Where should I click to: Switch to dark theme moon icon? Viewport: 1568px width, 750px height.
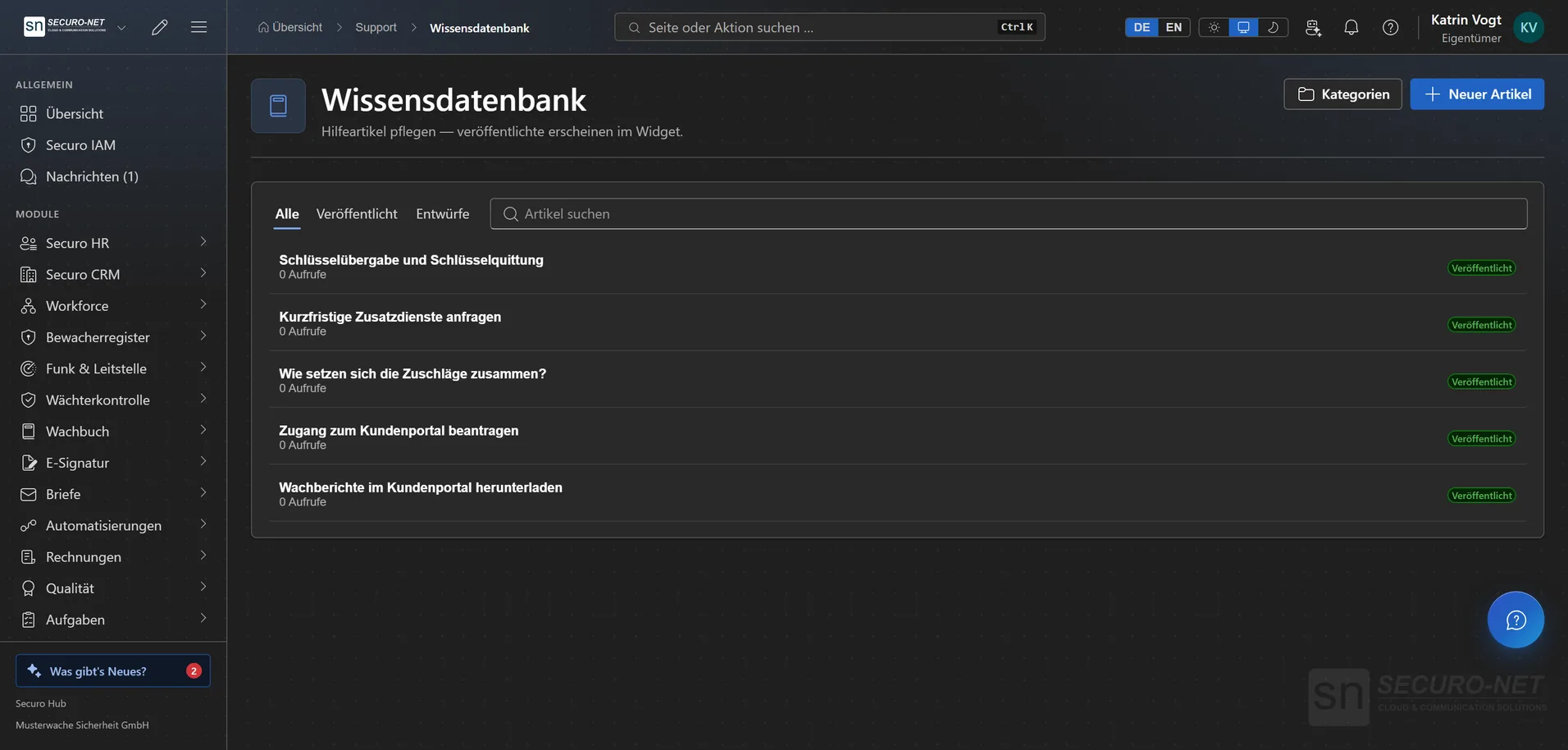[1273, 27]
